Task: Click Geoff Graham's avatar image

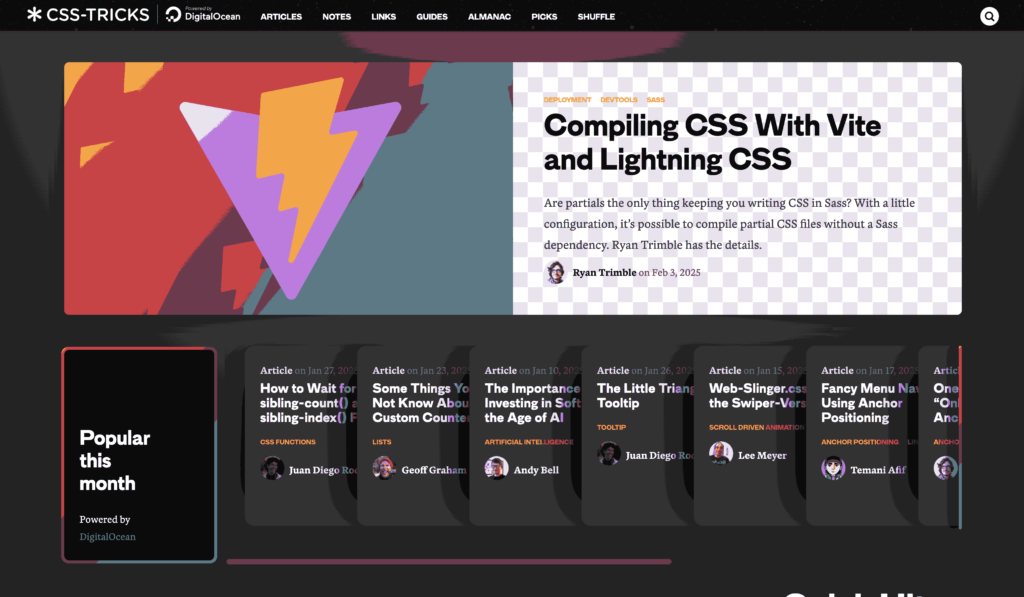Action: click(x=384, y=468)
